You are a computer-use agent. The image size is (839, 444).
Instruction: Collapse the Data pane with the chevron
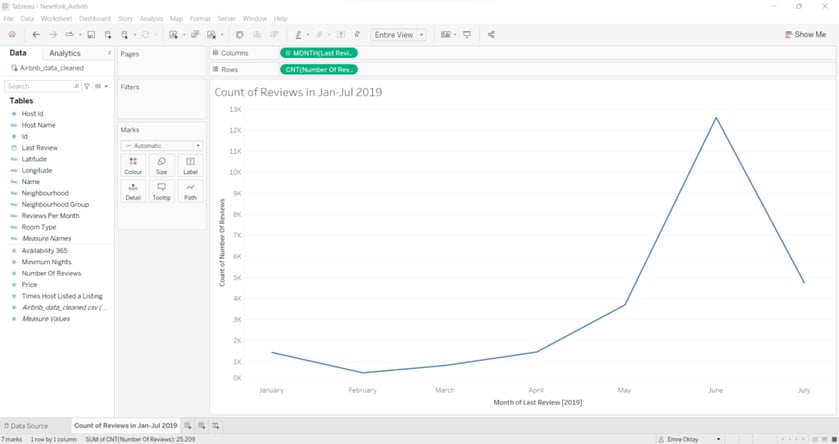tap(109, 53)
